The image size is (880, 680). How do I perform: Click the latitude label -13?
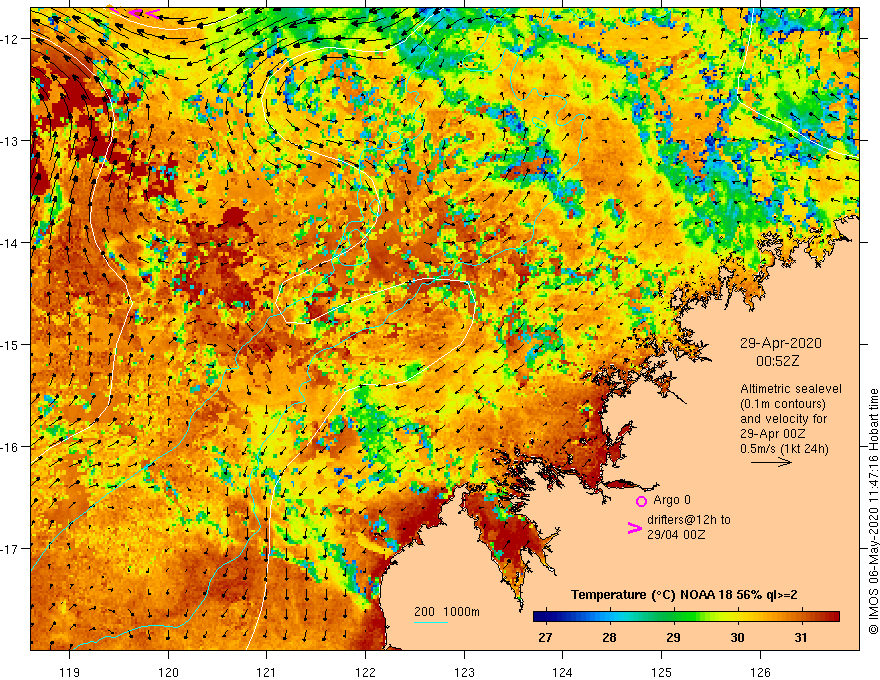click(x=11, y=141)
